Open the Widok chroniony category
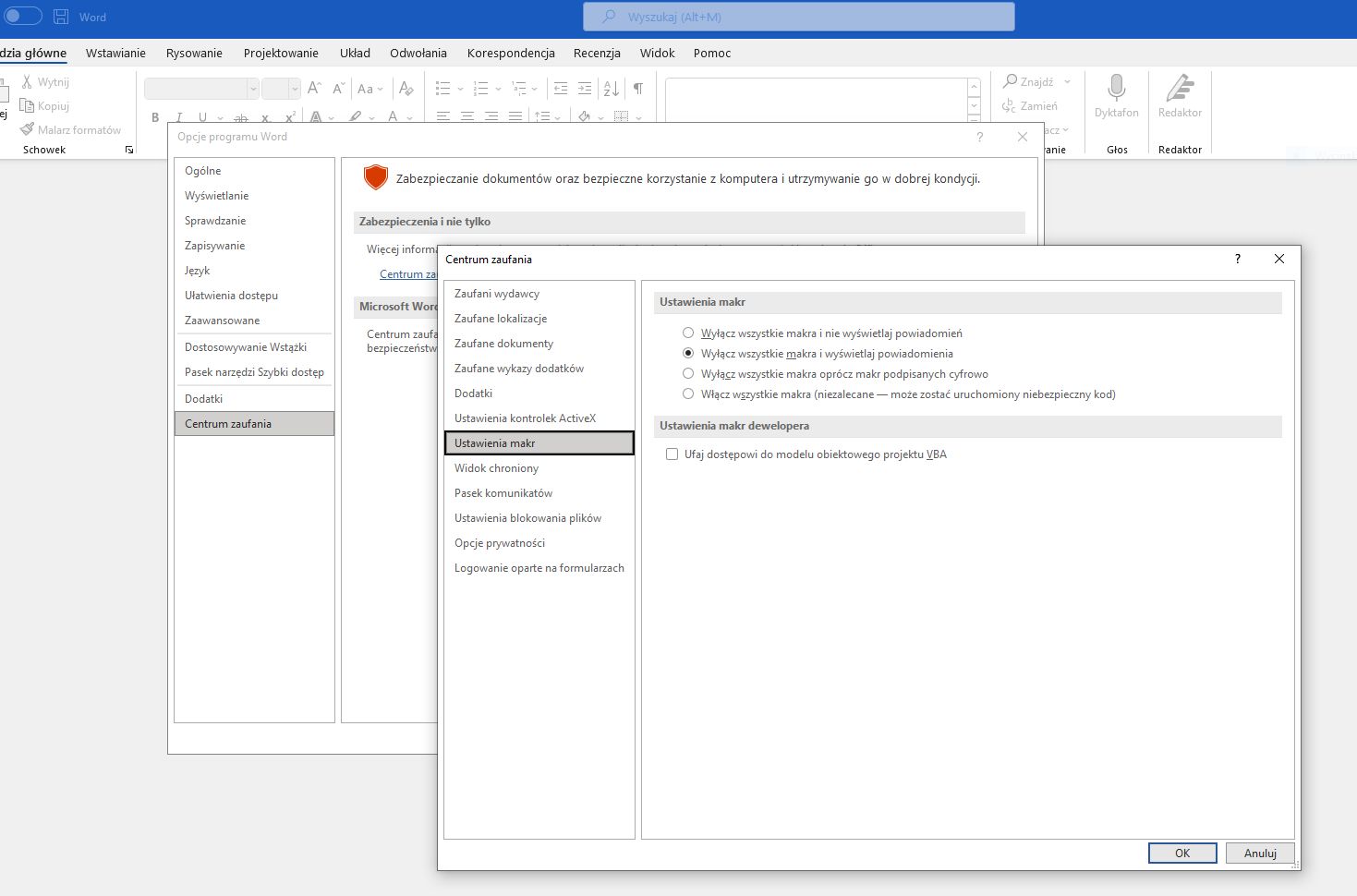 pyautogui.click(x=496, y=468)
